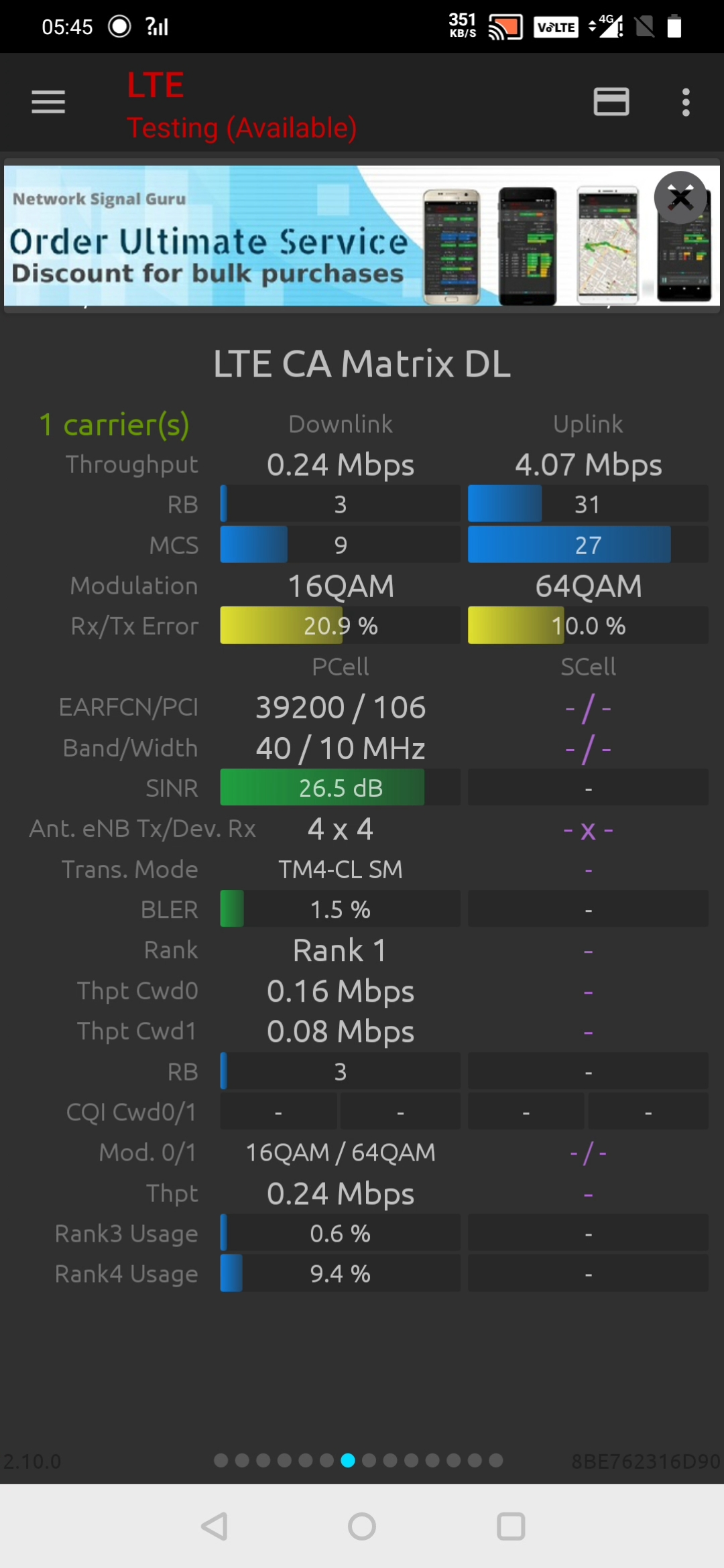Open the three-dot overflow menu
Screen dimensions: 724x1568
(685, 103)
